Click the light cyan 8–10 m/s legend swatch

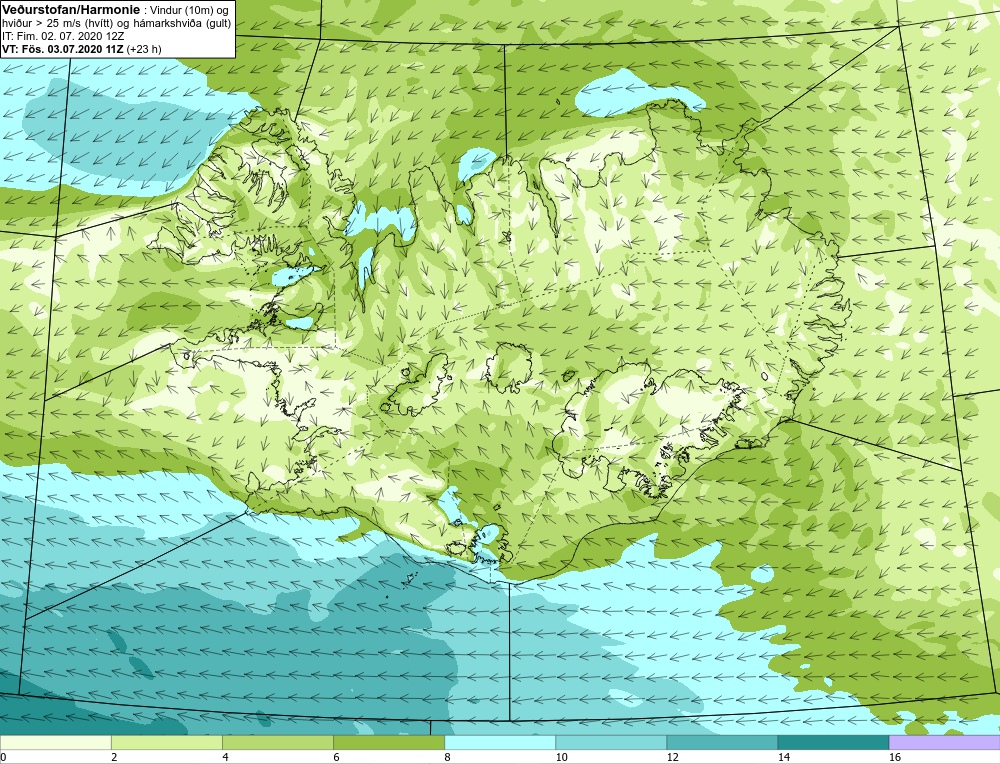pos(500,742)
